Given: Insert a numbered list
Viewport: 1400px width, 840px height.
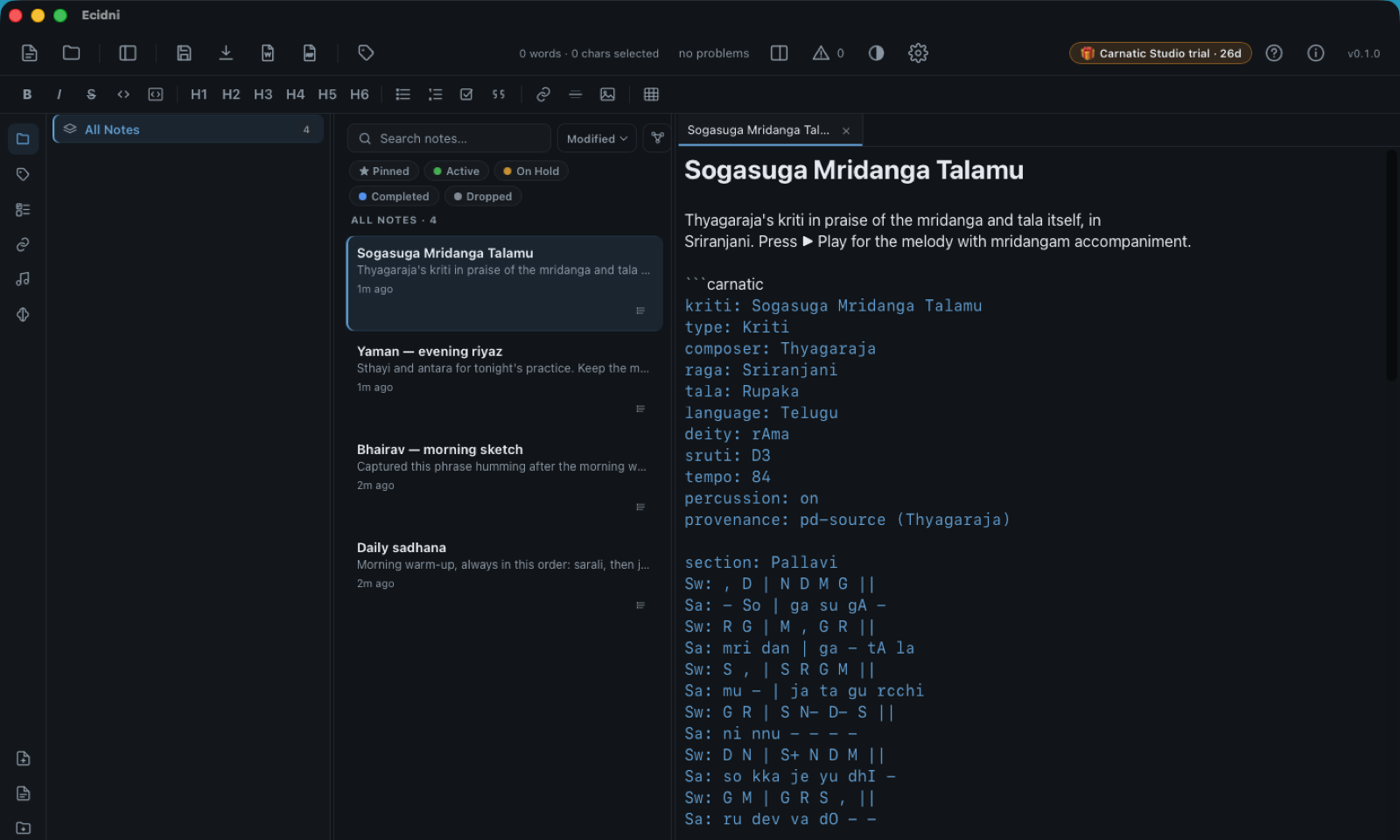Looking at the screenshot, I should [435, 94].
